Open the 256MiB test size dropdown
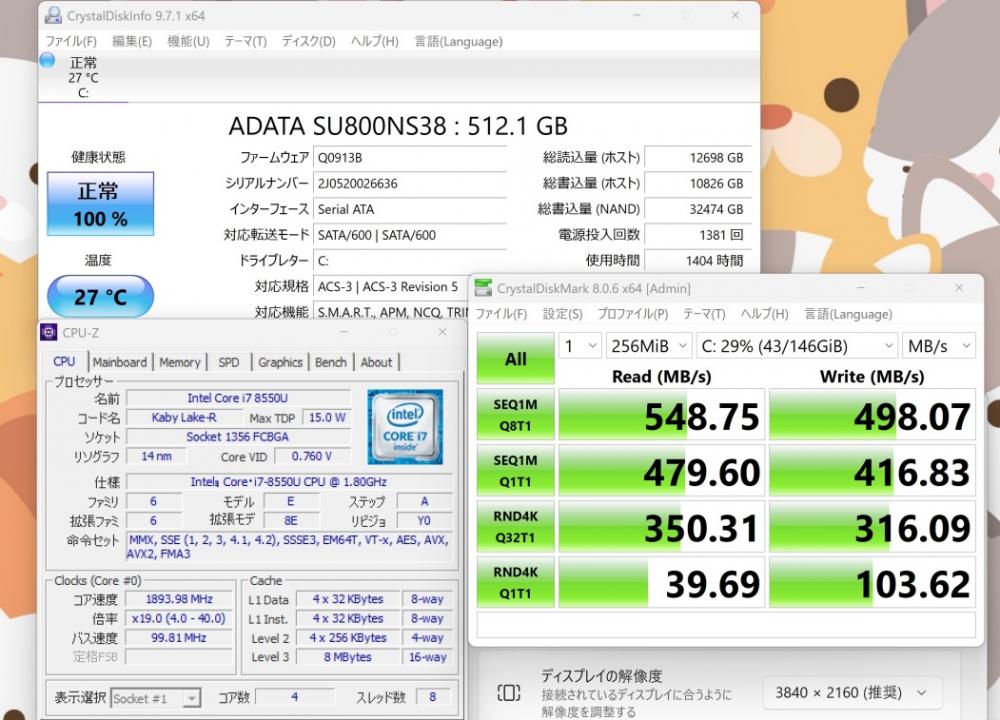The width and height of the screenshot is (1000, 720). (x=649, y=346)
